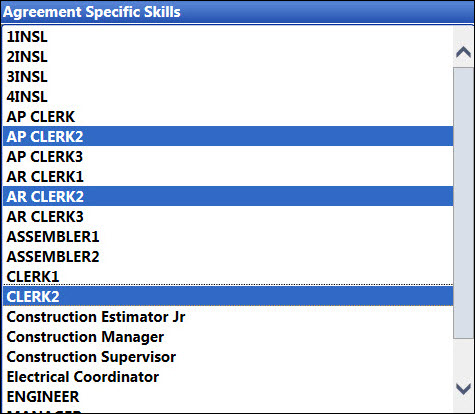Select the 4INSL list entry
The height and width of the screenshot is (414, 475).
(228, 97)
